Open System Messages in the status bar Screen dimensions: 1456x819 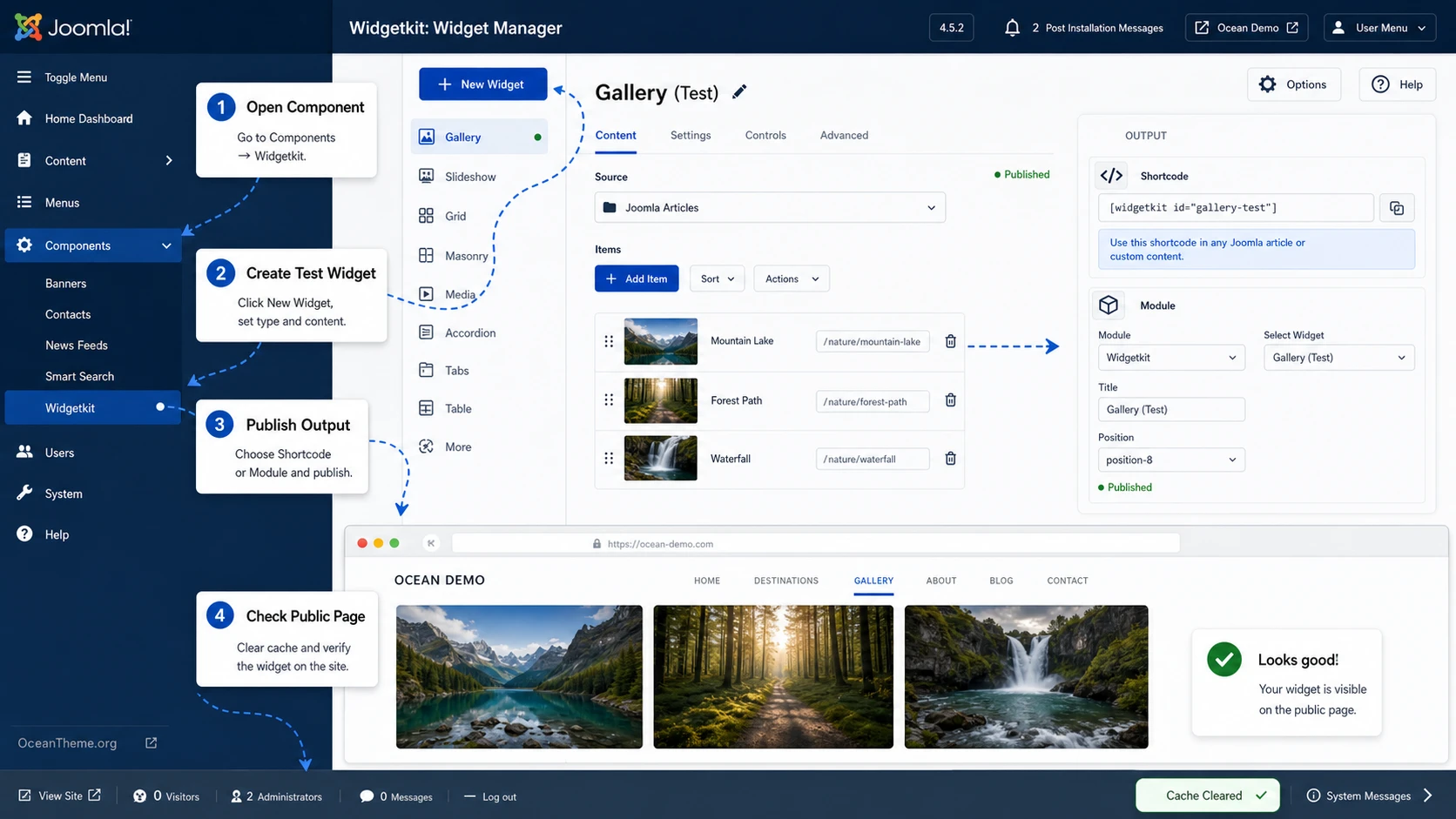1369,796
